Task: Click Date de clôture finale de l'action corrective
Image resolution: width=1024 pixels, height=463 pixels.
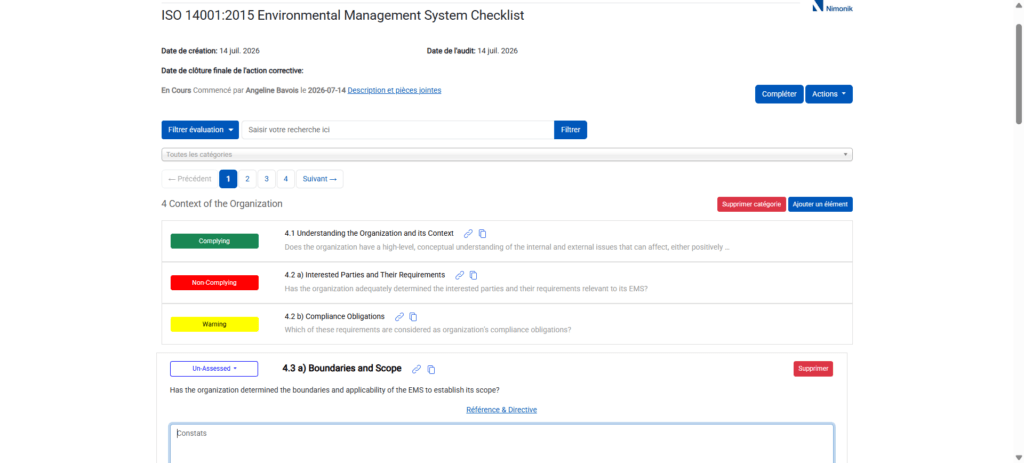Action: (x=232, y=71)
